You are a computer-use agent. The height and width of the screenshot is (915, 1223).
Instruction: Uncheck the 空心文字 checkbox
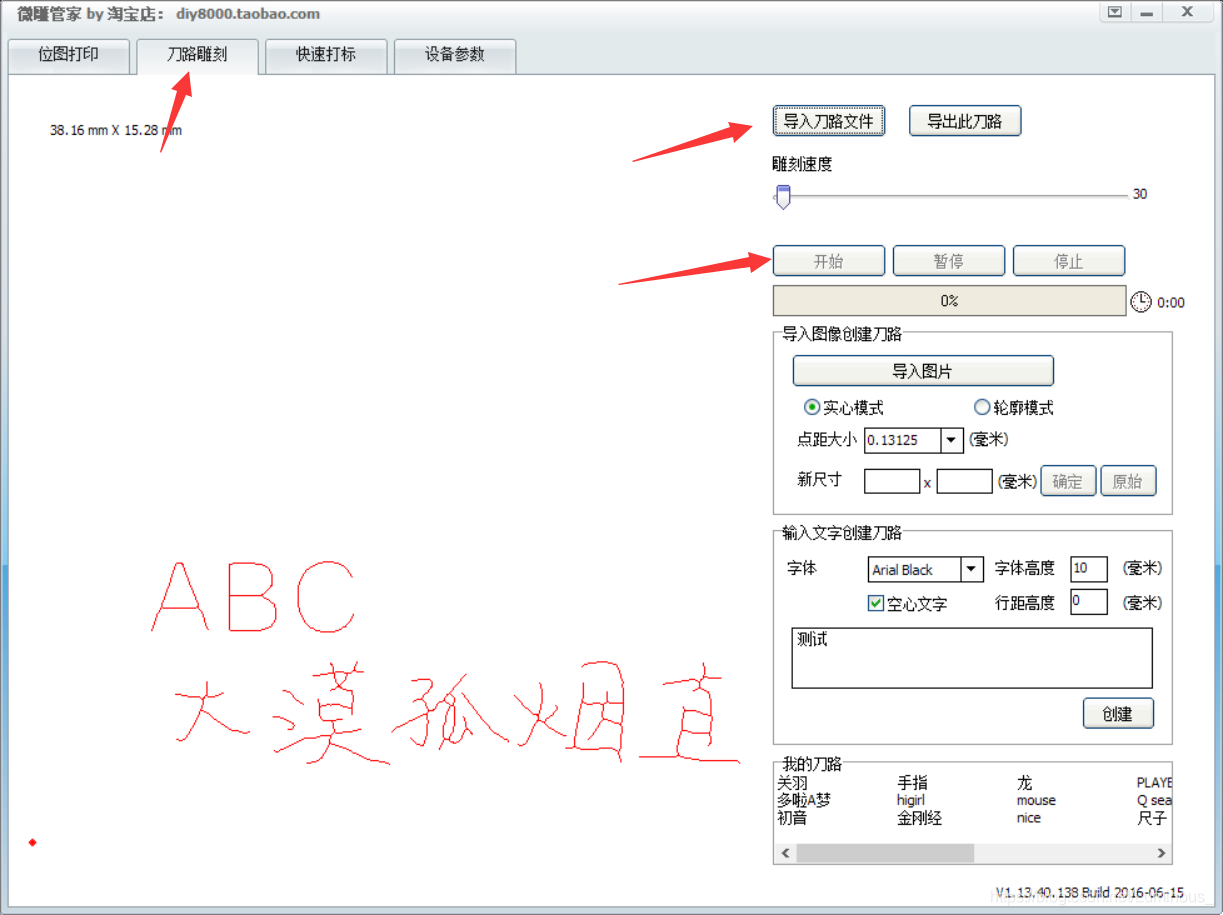click(876, 603)
